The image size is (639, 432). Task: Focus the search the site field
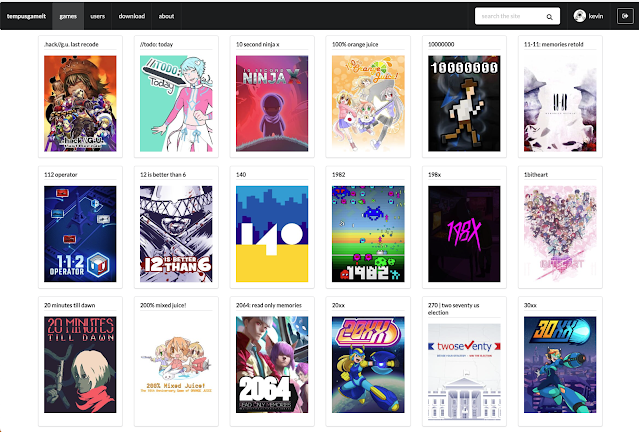(517, 16)
